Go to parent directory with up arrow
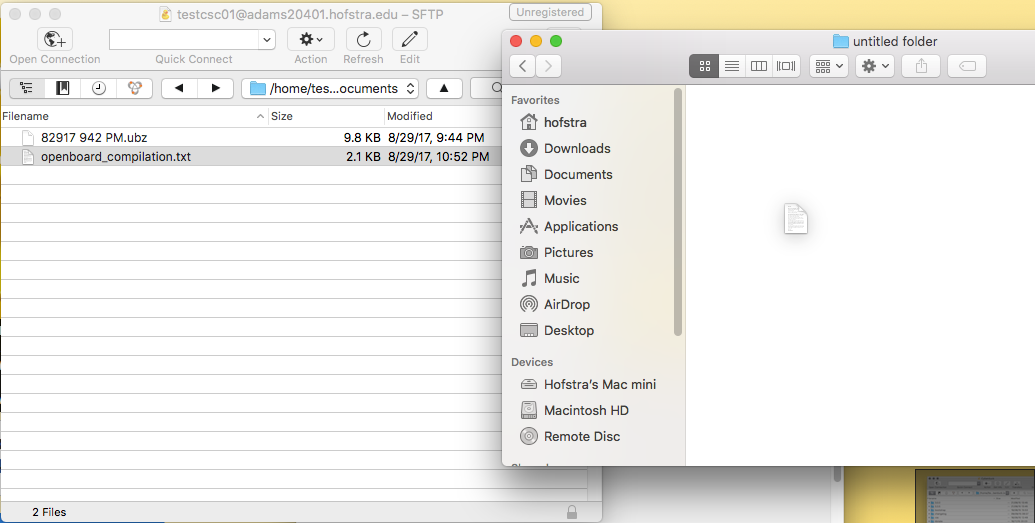The height and width of the screenshot is (523, 1035). (444, 88)
